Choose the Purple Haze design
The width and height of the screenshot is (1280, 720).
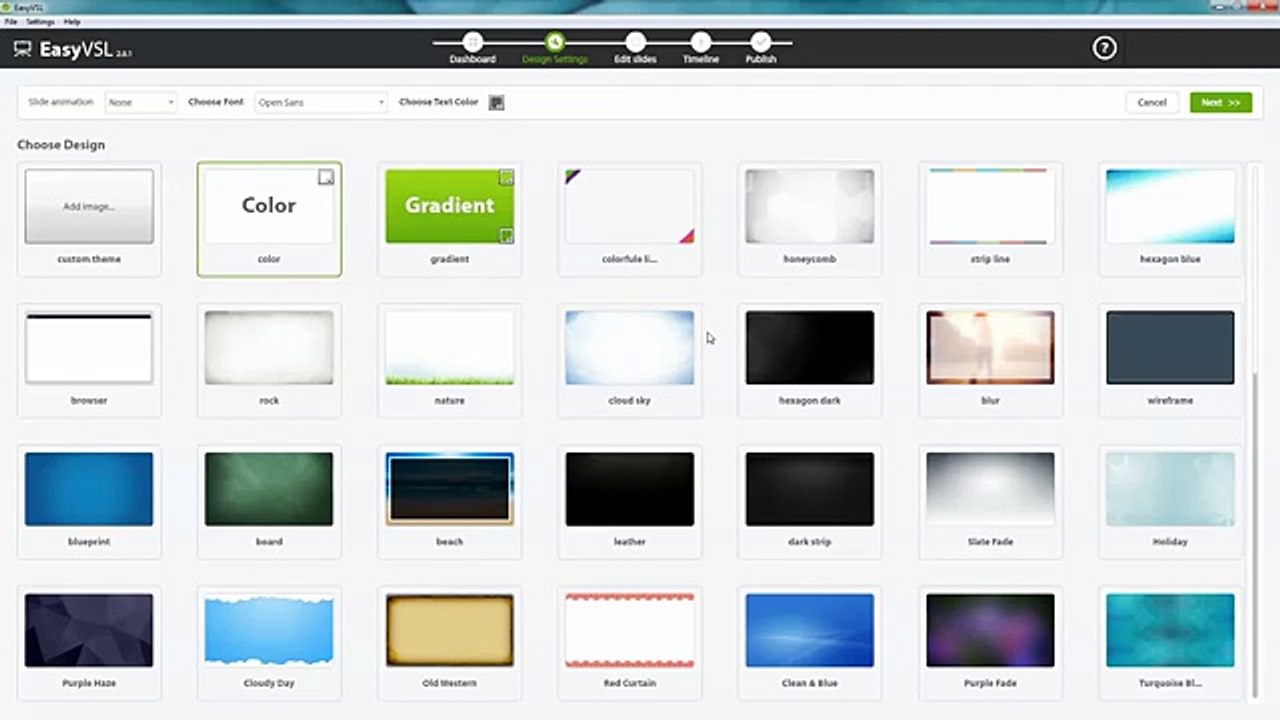pyautogui.click(x=89, y=643)
